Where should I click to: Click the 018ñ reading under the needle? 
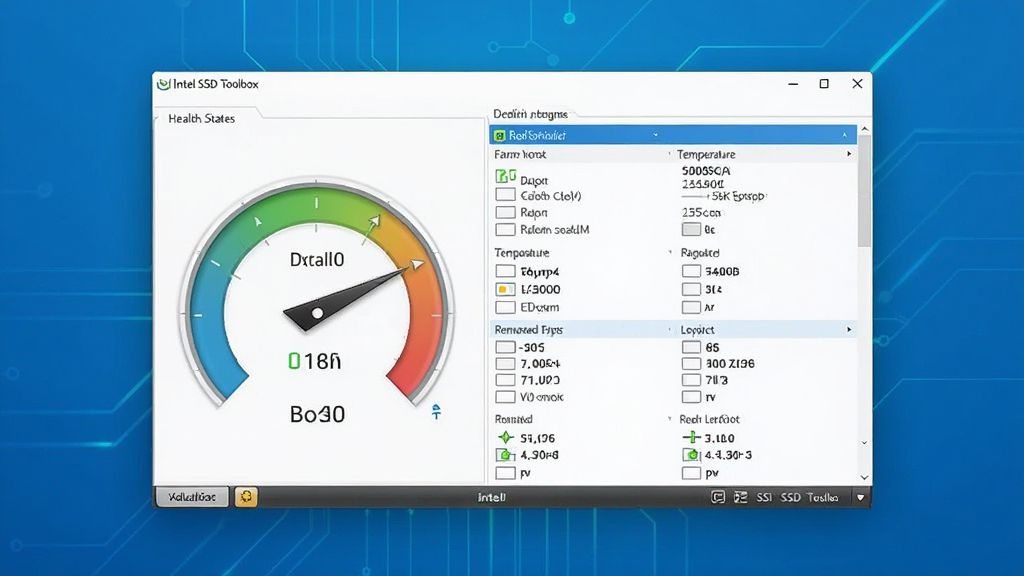tap(314, 361)
